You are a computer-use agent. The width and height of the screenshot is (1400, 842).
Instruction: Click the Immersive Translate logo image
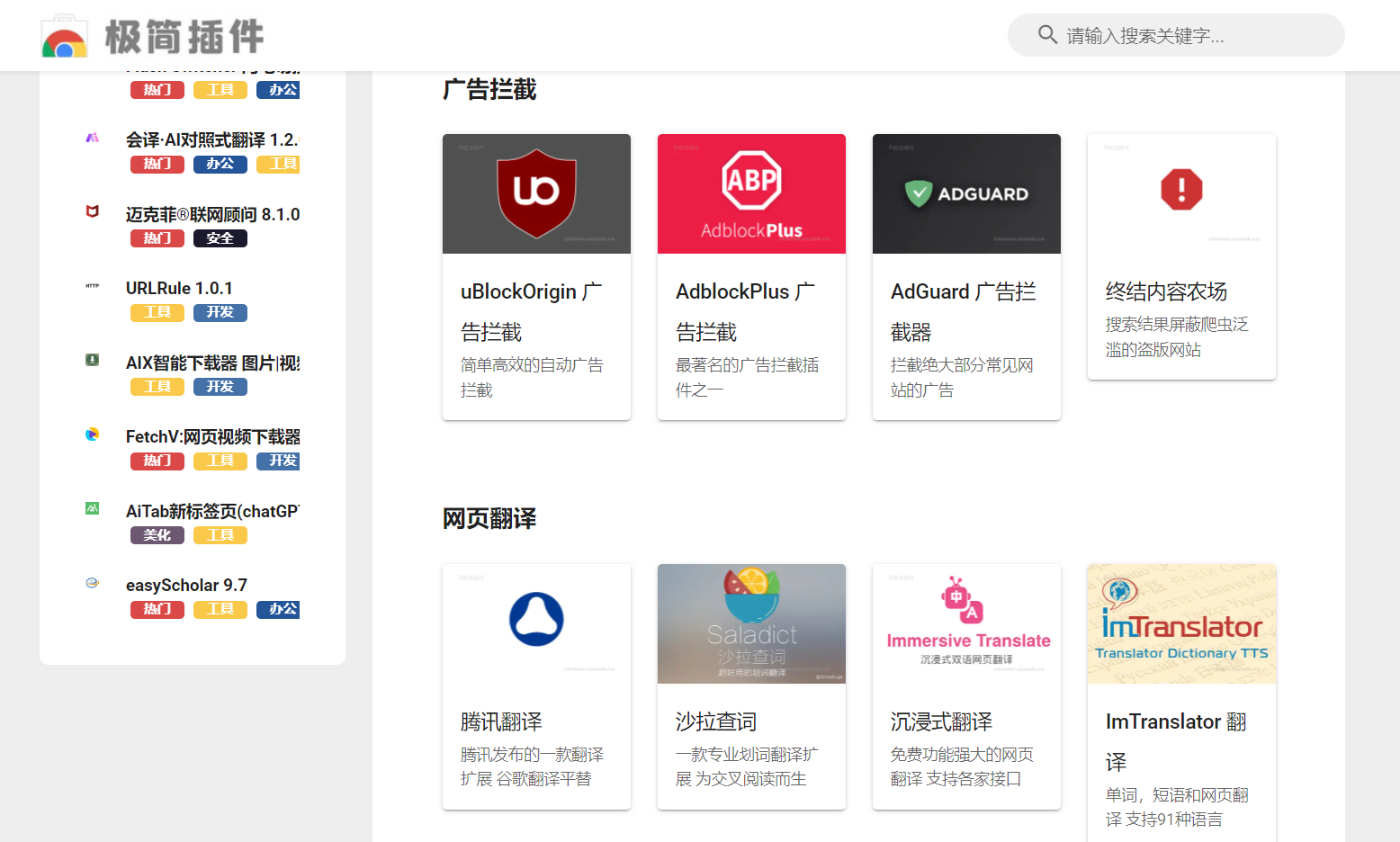point(966,623)
